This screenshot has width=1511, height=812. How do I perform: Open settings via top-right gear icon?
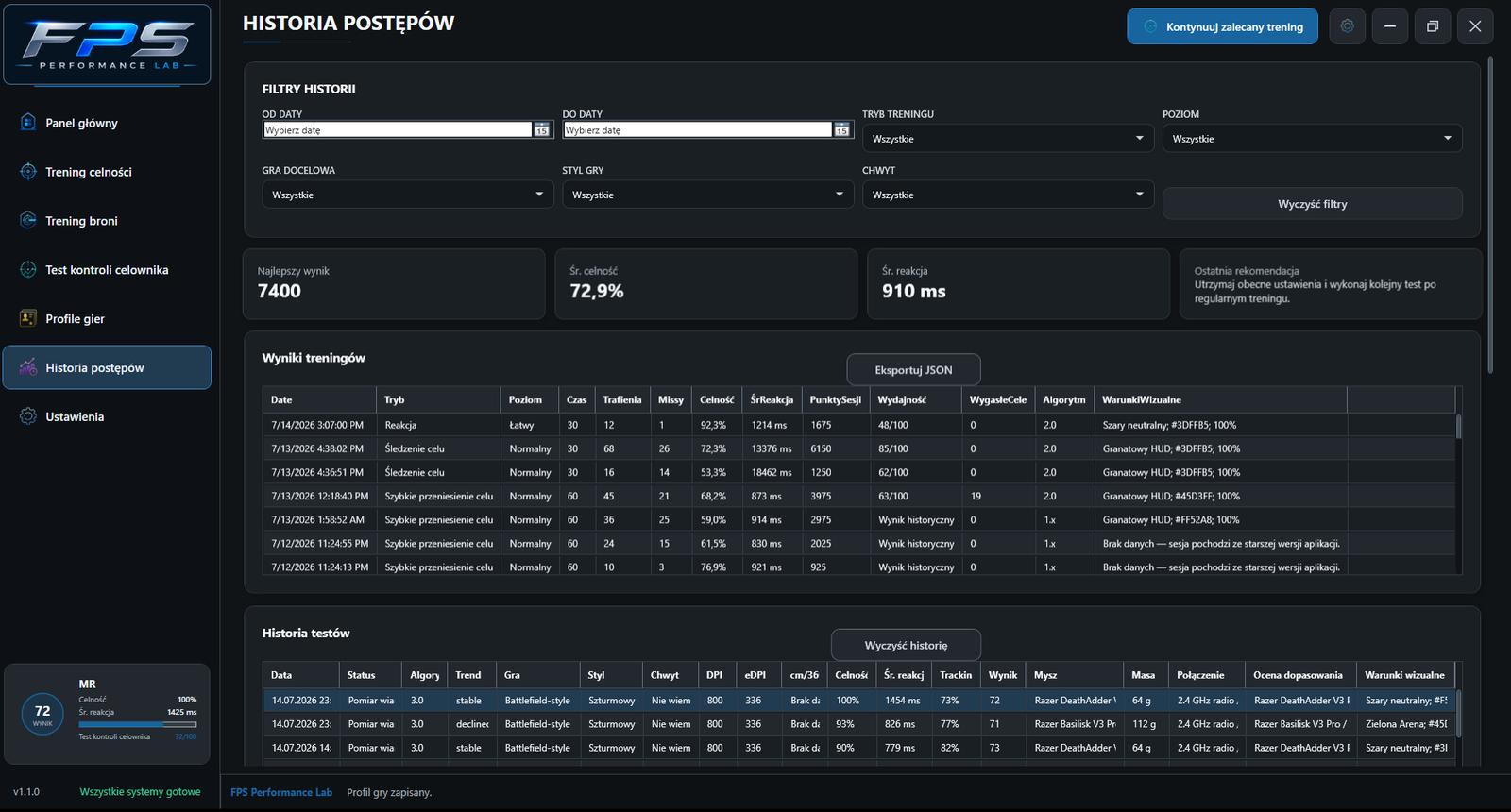1348,26
